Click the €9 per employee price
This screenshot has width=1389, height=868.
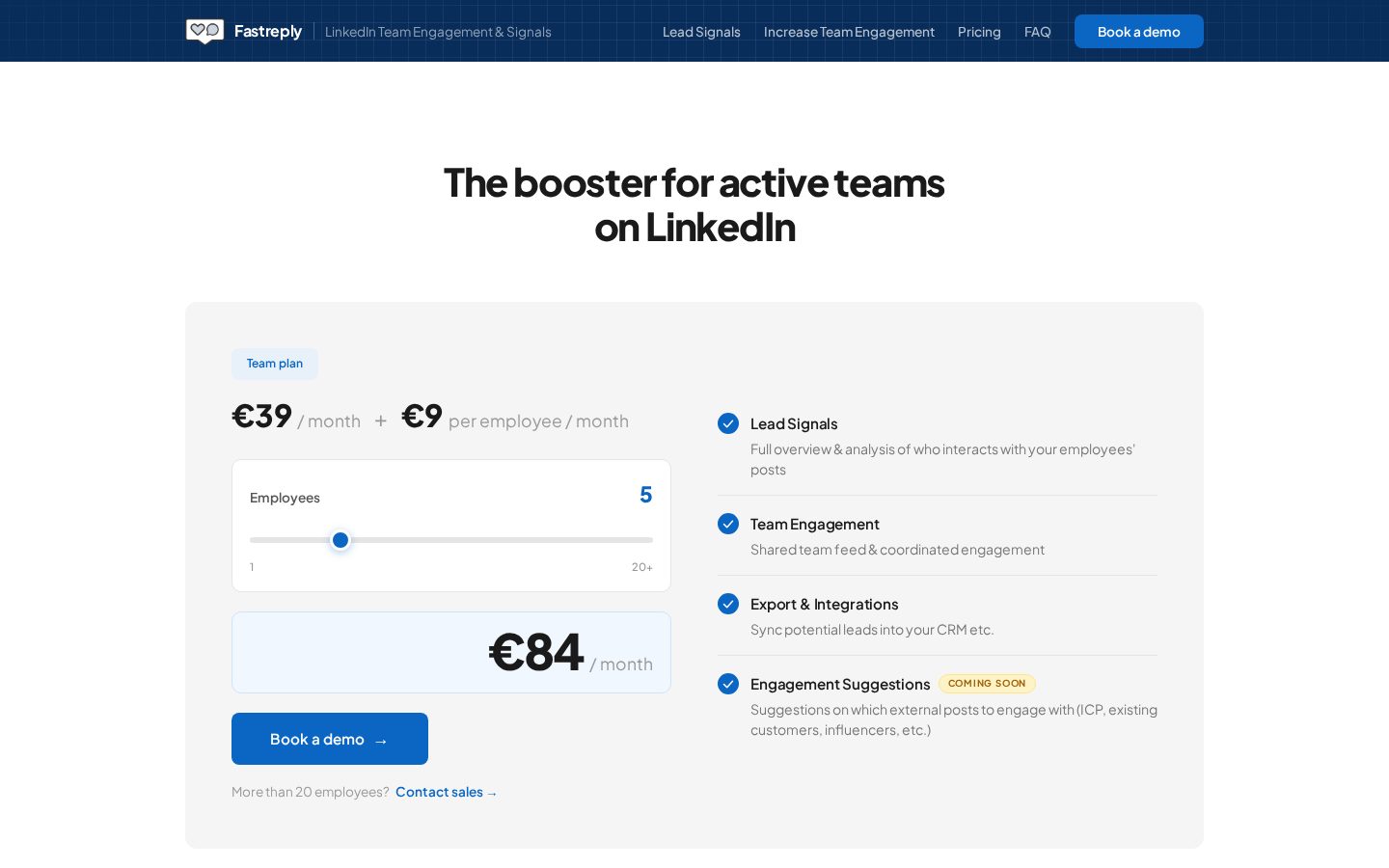(422, 416)
